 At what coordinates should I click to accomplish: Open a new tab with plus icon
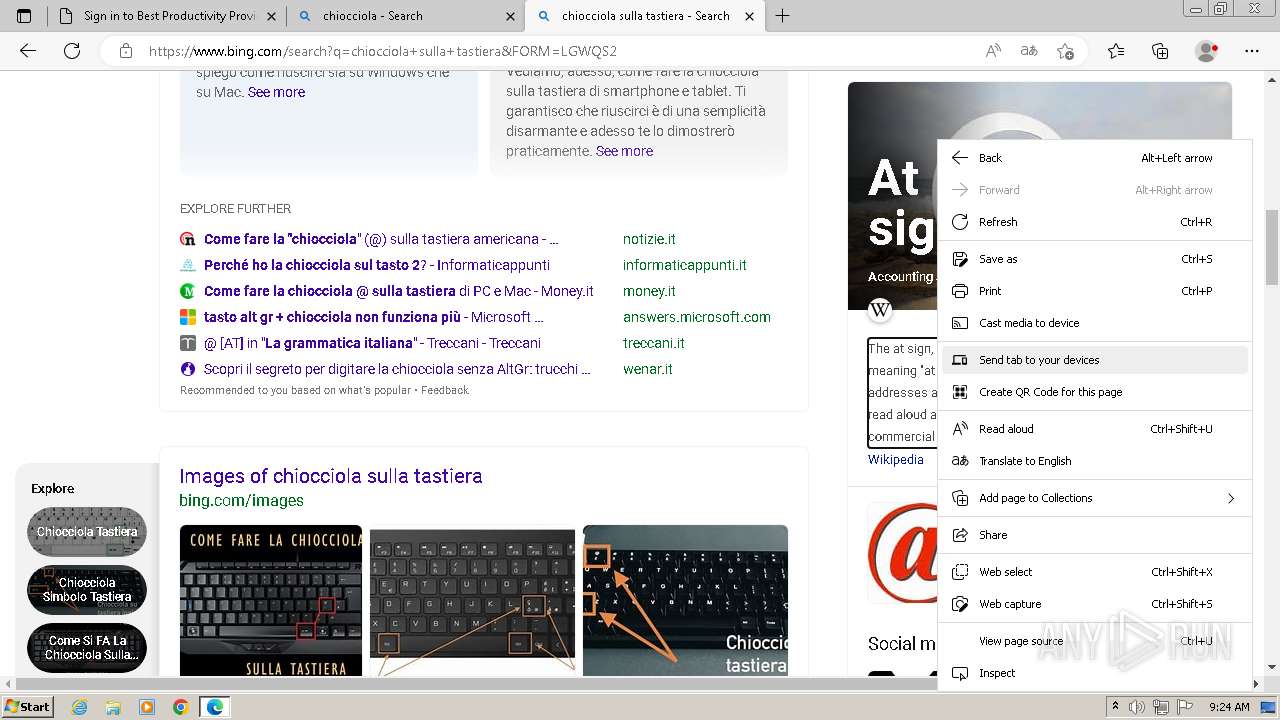click(x=783, y=16)
